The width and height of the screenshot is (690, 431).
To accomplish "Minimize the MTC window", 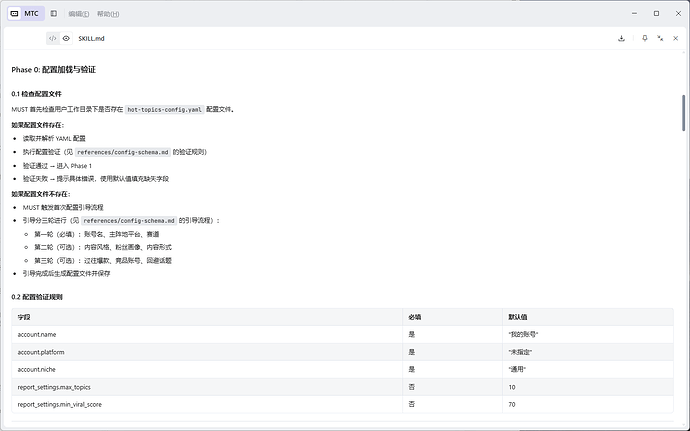I will coord(635,14).
